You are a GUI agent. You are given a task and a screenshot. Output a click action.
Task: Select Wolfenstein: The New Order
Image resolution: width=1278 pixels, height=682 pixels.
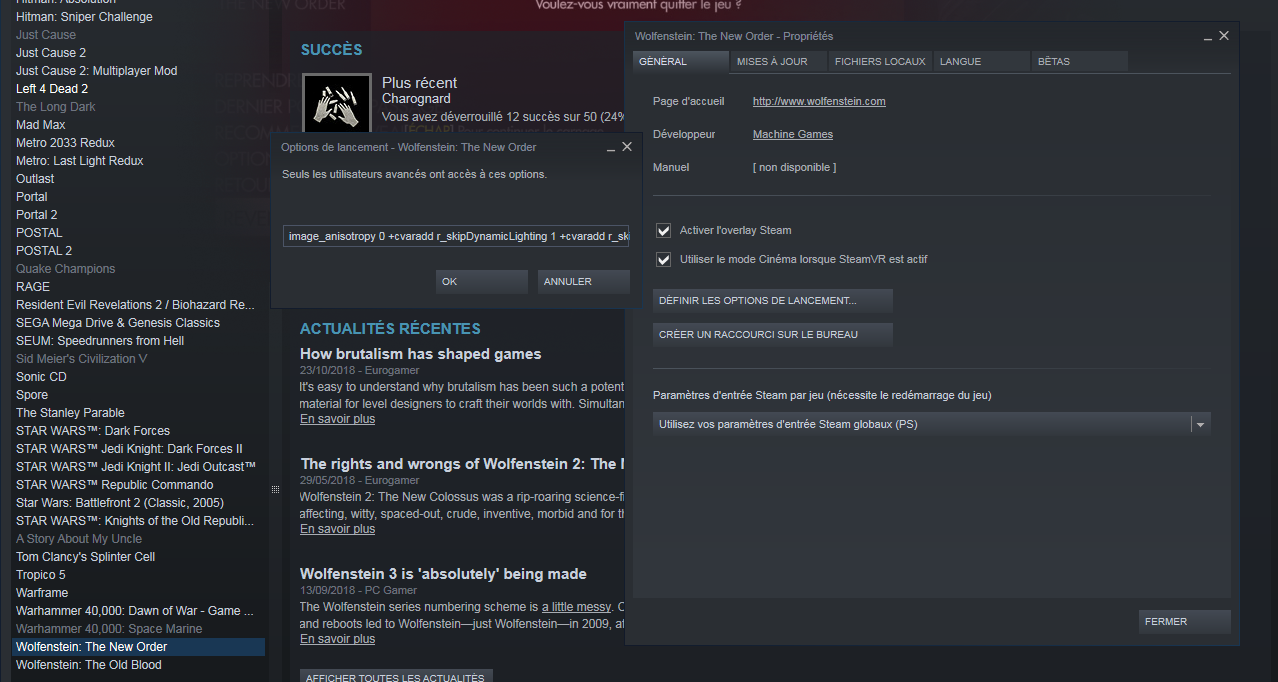click(x=138, y=647)
